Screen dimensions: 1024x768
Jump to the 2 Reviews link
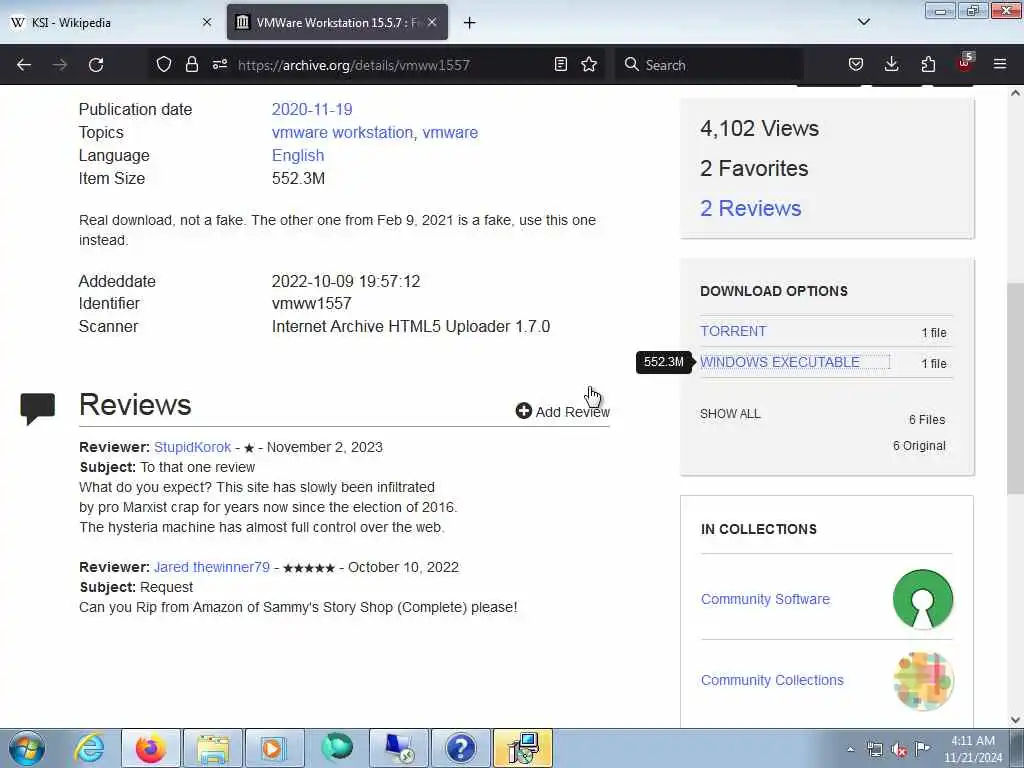pyautogui.click(x=750, y=208)
